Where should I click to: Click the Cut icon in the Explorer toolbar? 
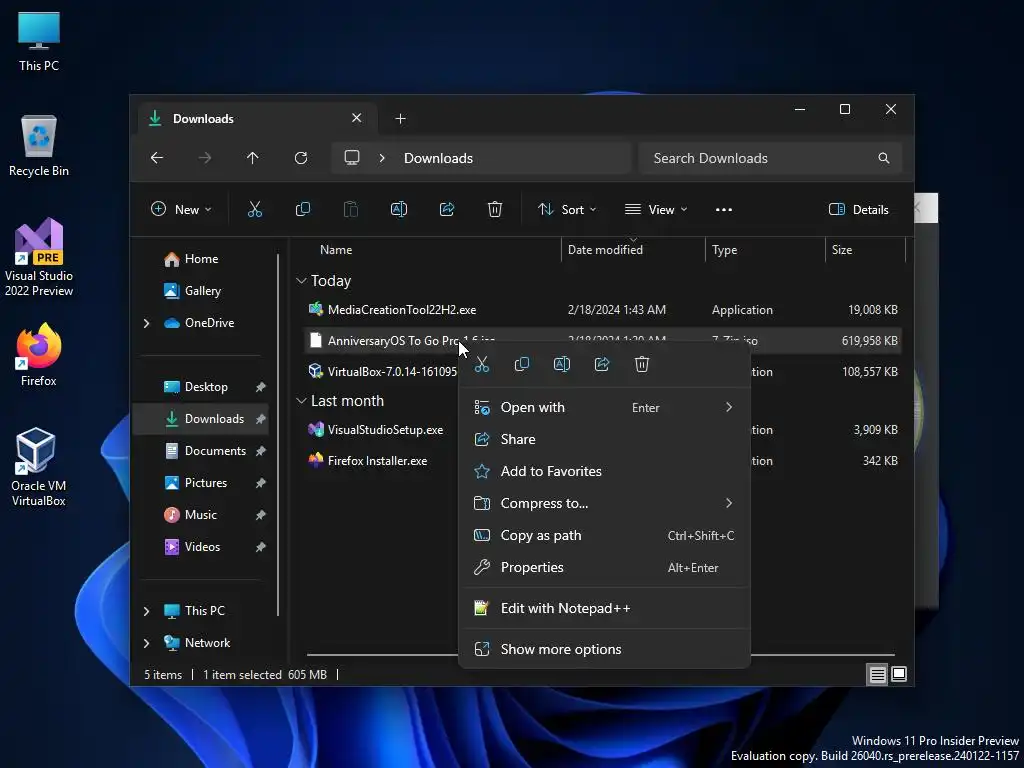tap(255, 210)
